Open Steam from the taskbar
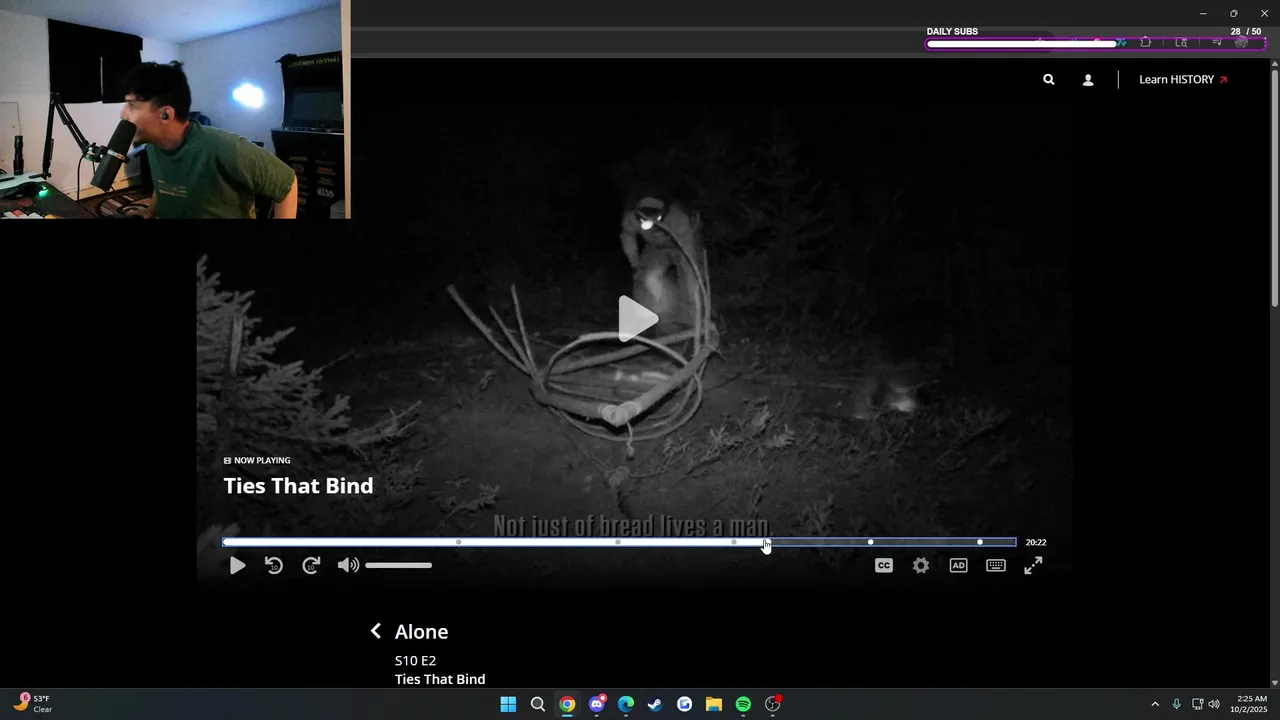This screenshot has height=720, width=1280. pos(655,704)
